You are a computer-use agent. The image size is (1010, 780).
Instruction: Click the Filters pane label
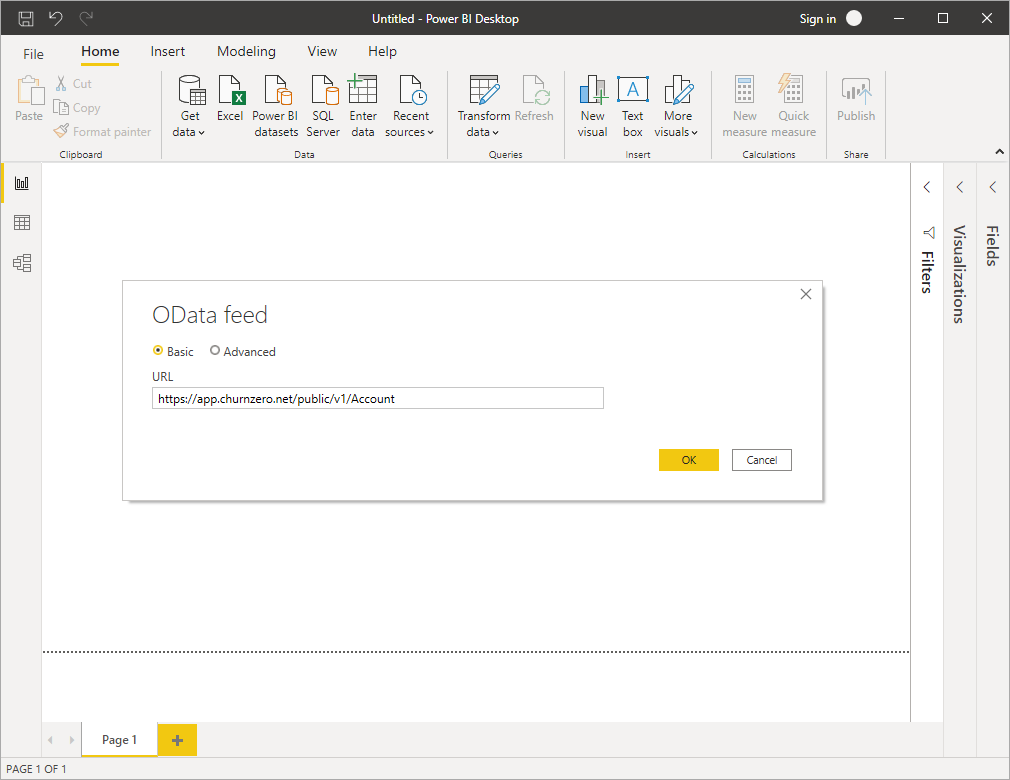click(x=927, y=272)
